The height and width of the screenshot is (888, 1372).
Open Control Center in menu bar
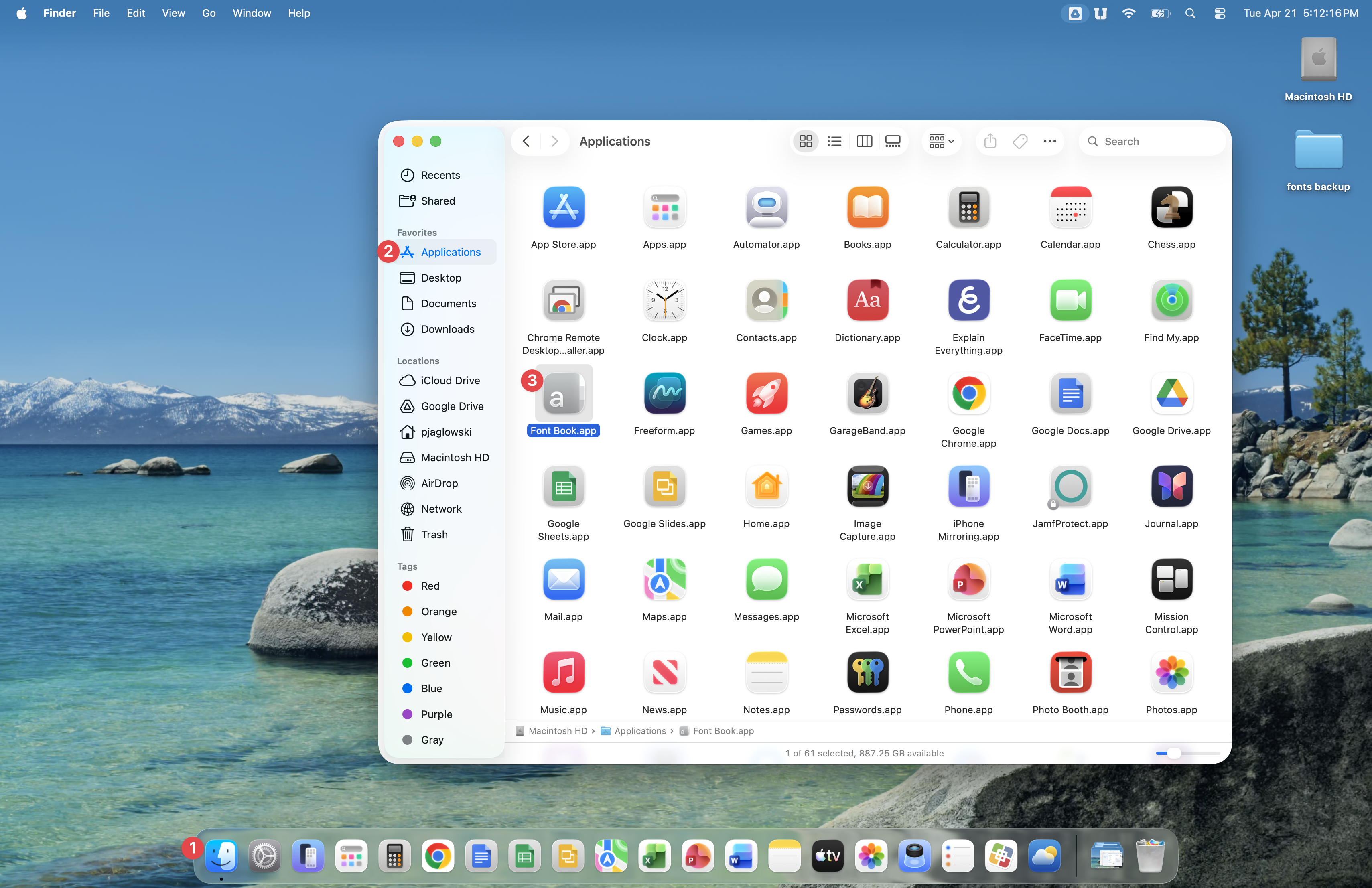click(1219, 13)
